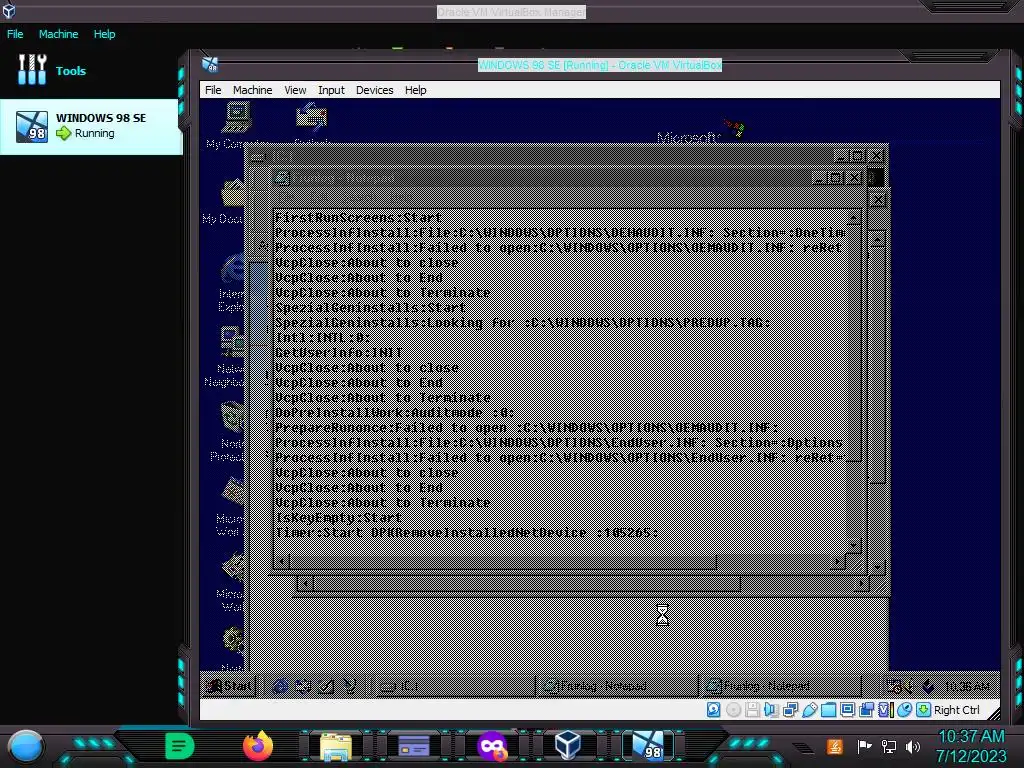This screenshot has width=1024, height=768.
Task: Click the shared folders status icon
Action: [x=828, y=710]
